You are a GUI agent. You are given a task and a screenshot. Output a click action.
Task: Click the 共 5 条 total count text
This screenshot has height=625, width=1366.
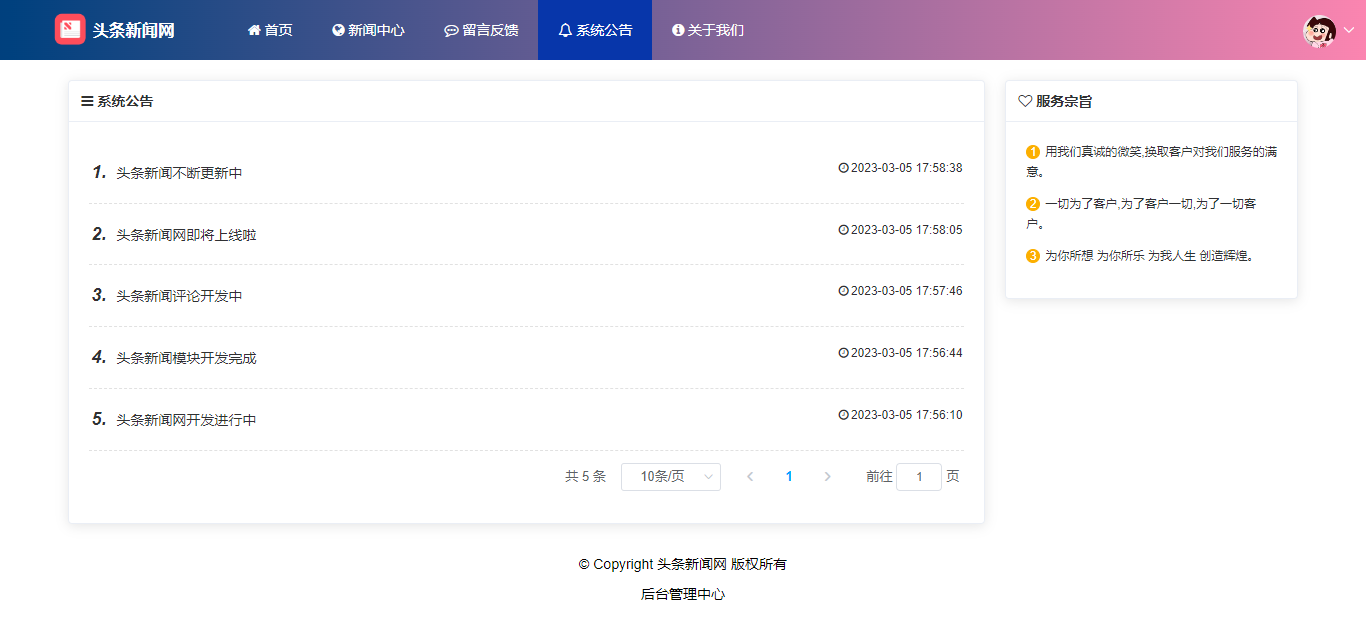click(x=586, y=477)
